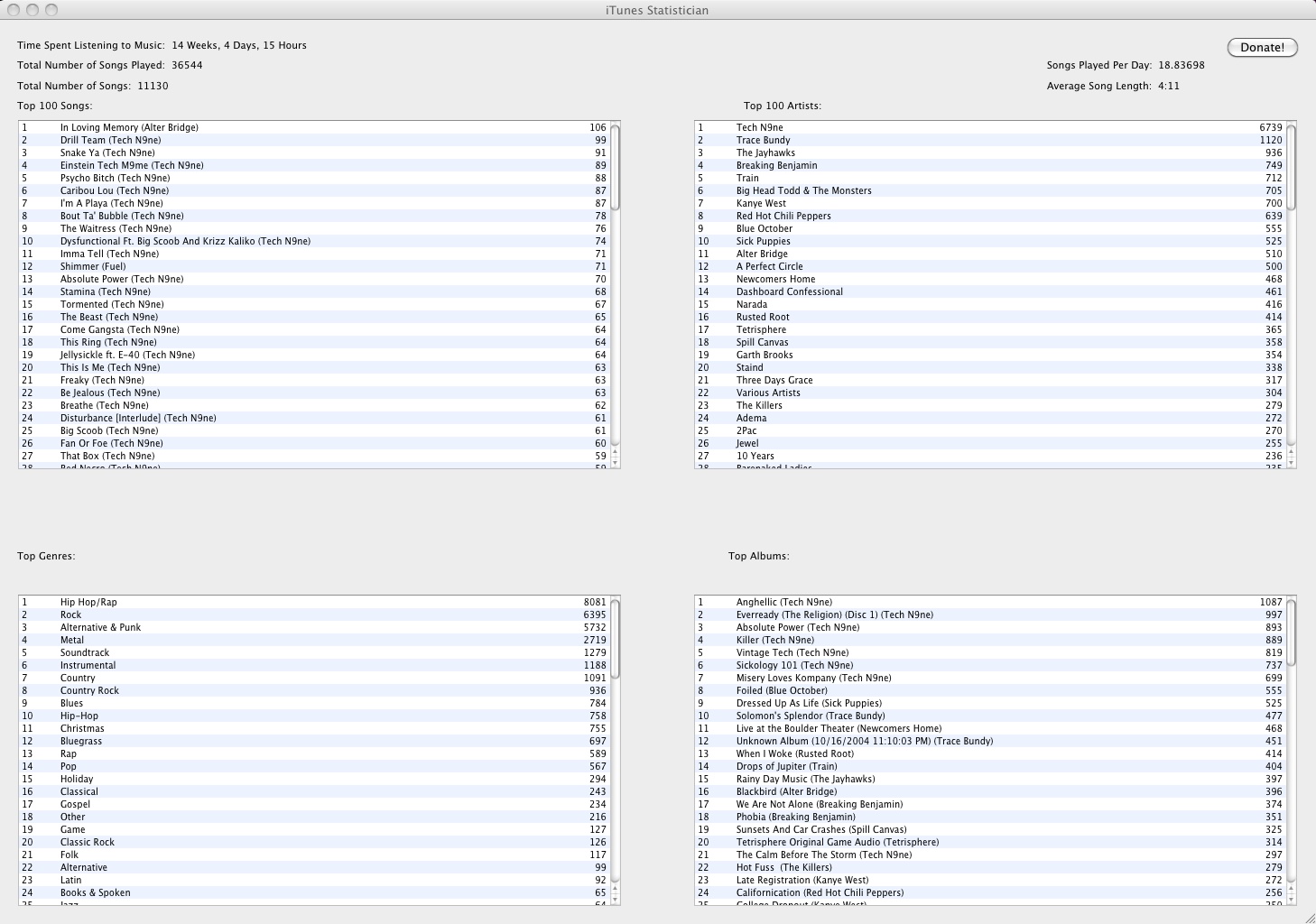Select genre 'Instrumental'
Image resolution: width=1316 pixels, height=924 pixels.
click(x=314, y=665)
